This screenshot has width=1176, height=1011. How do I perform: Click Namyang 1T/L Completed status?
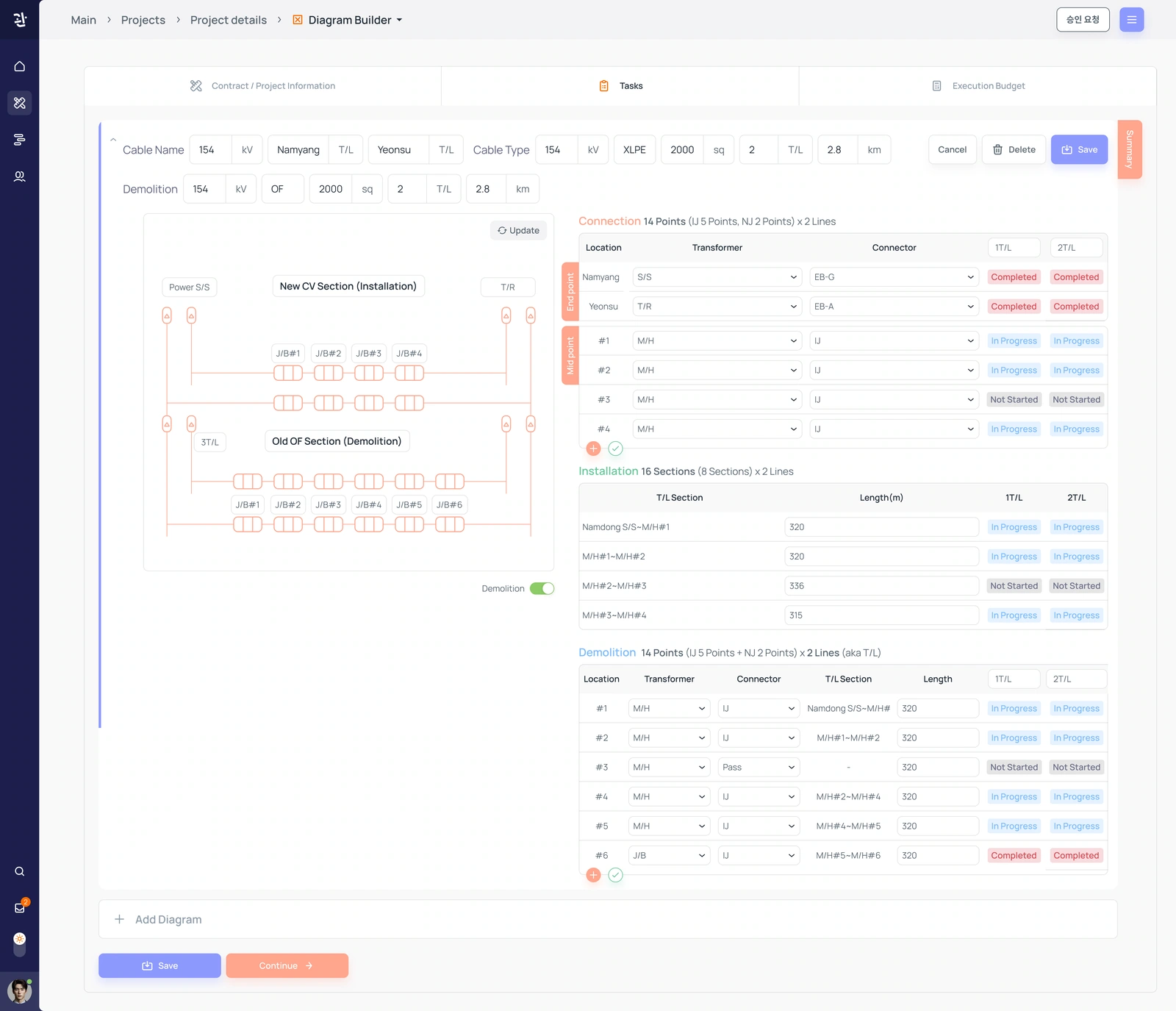[x=1014, y=277]
